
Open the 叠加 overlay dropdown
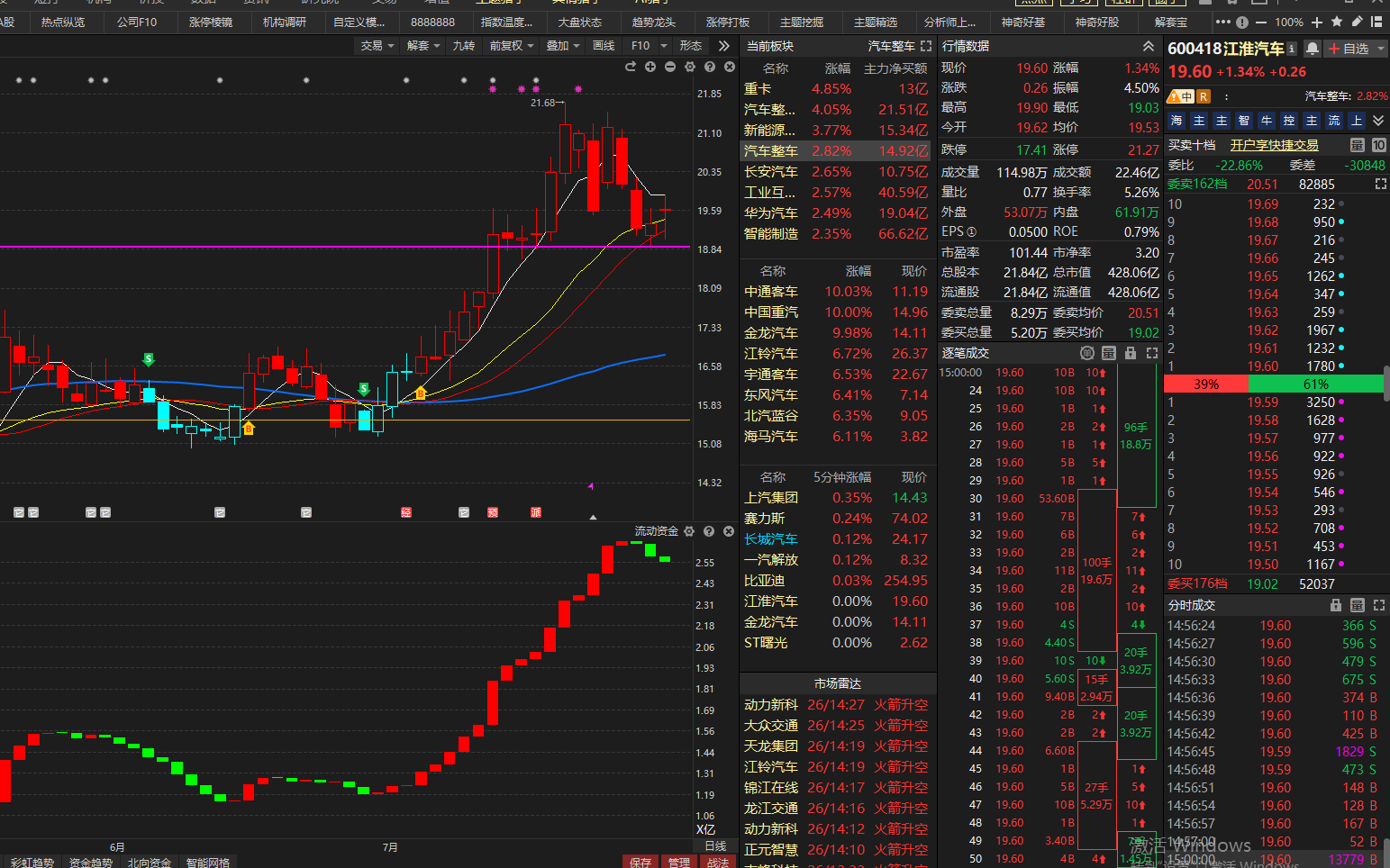click(x=563, y=45)
